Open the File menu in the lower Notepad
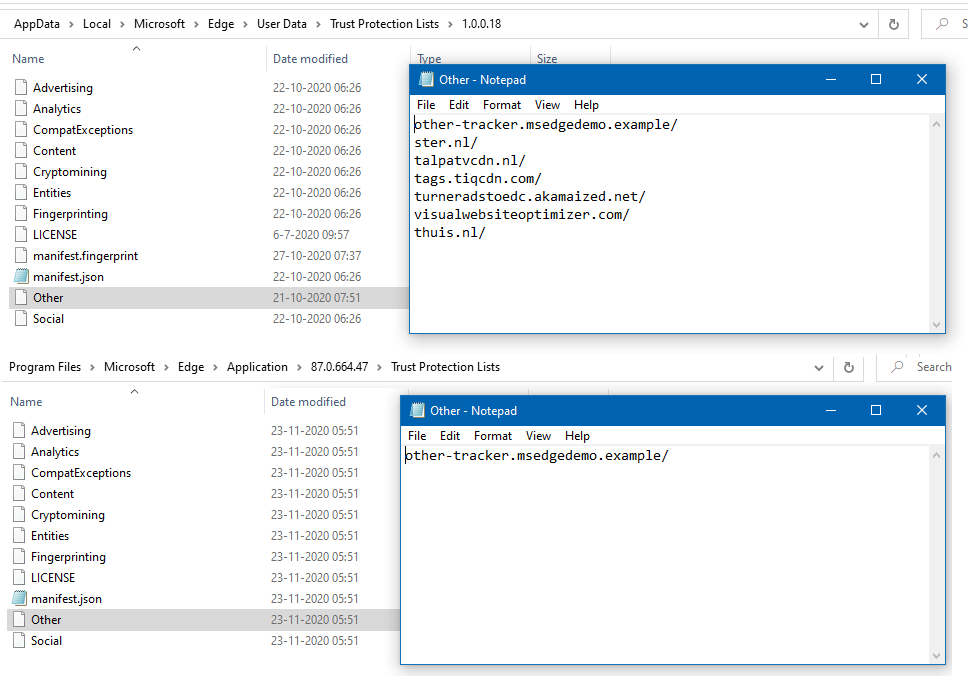 [x=417, y=435]
